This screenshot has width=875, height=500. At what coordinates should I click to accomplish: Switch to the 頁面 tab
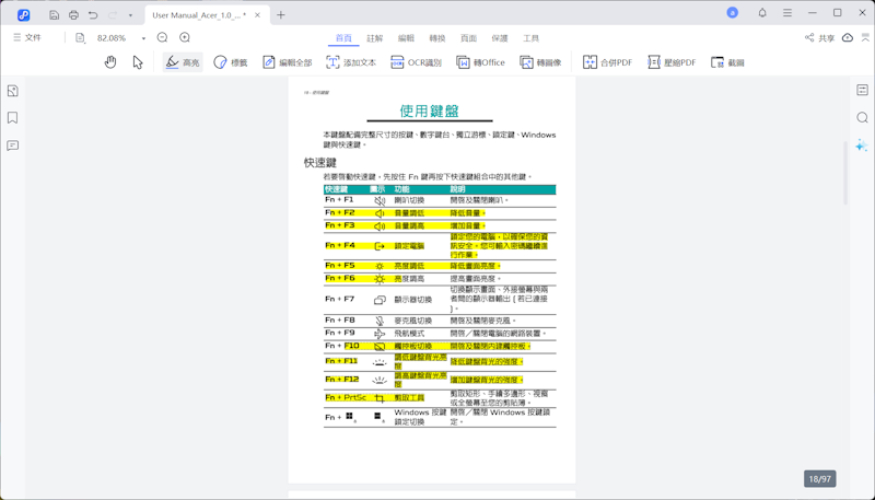[469, 38]
